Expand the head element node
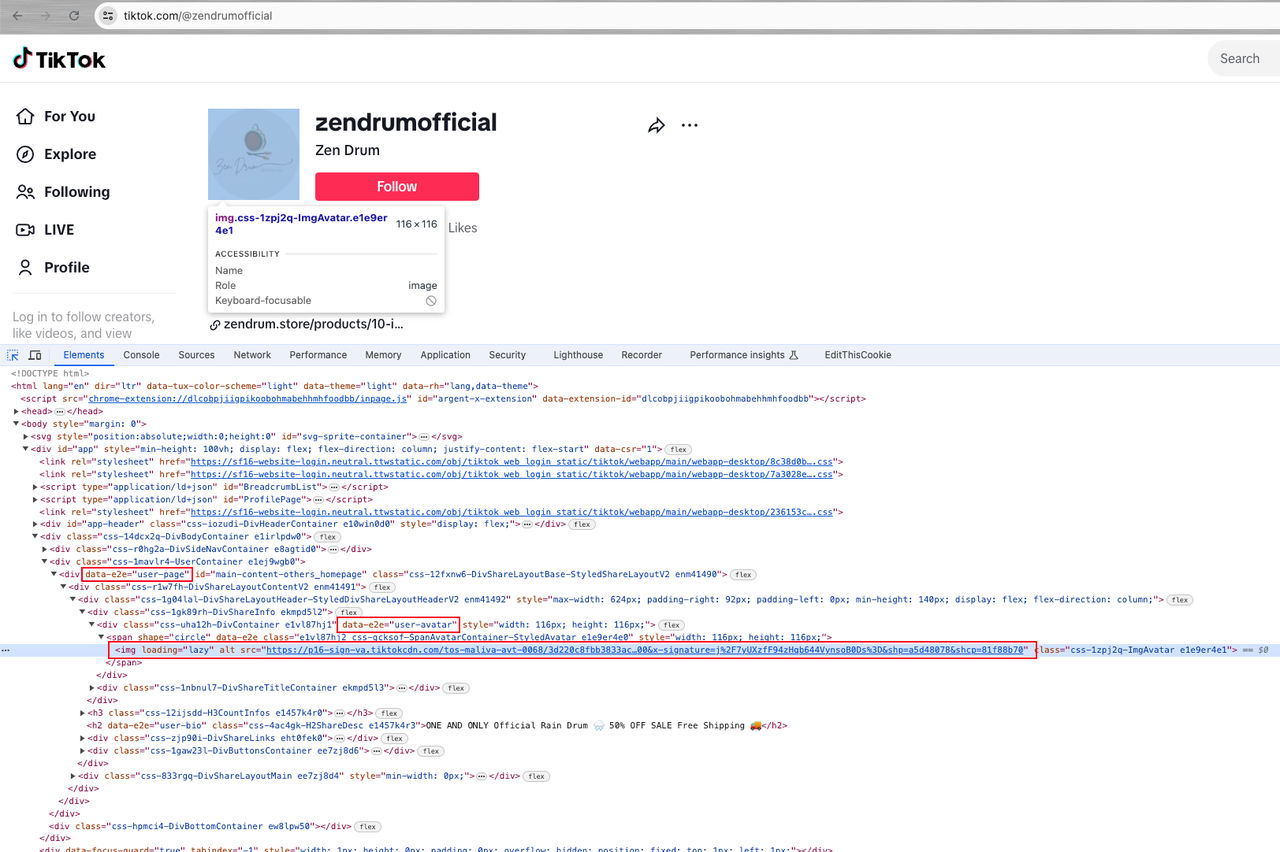 pos(17,411)
